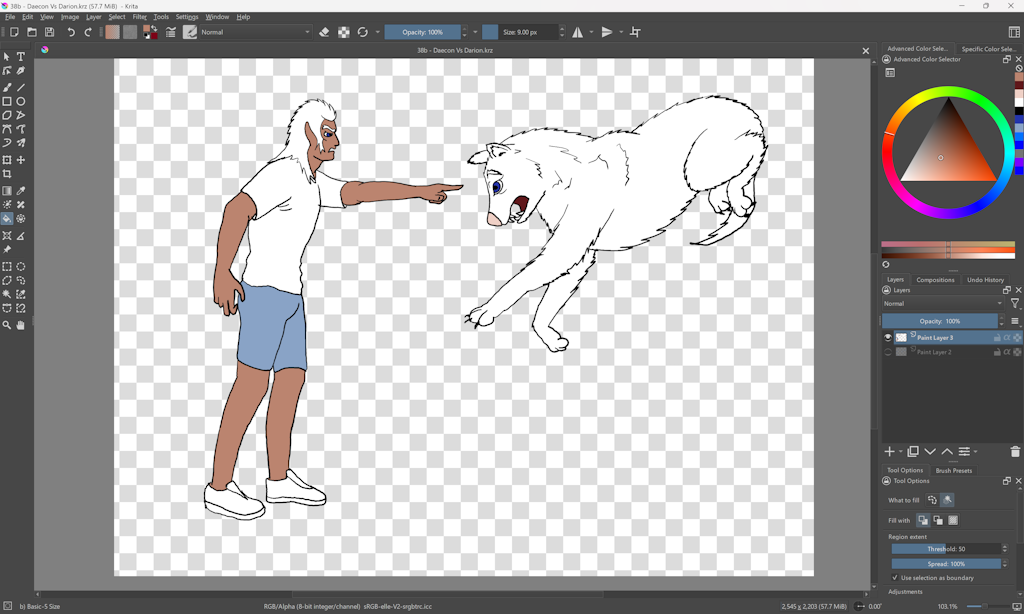Open the brush blending mode Normal dropdown
Viewport: 1024px width, 614px height.
(x=256, y=32)
